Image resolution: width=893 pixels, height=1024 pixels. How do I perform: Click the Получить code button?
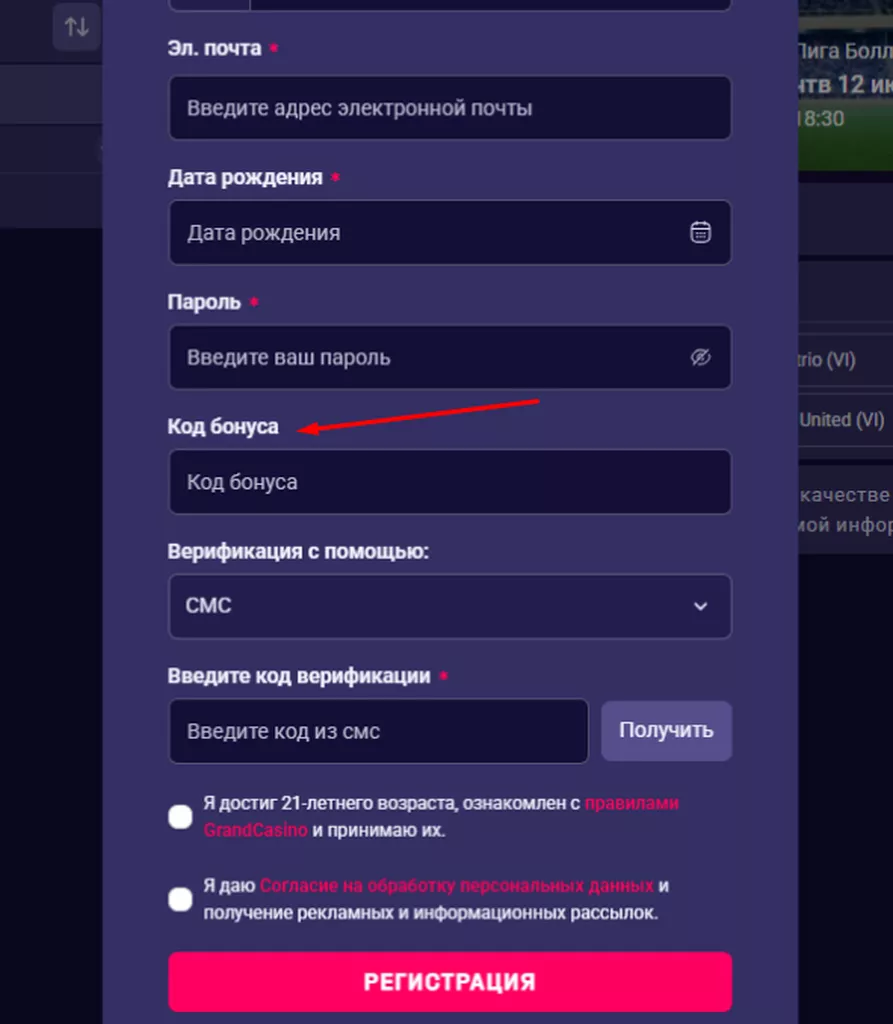(x=666, y=730)
